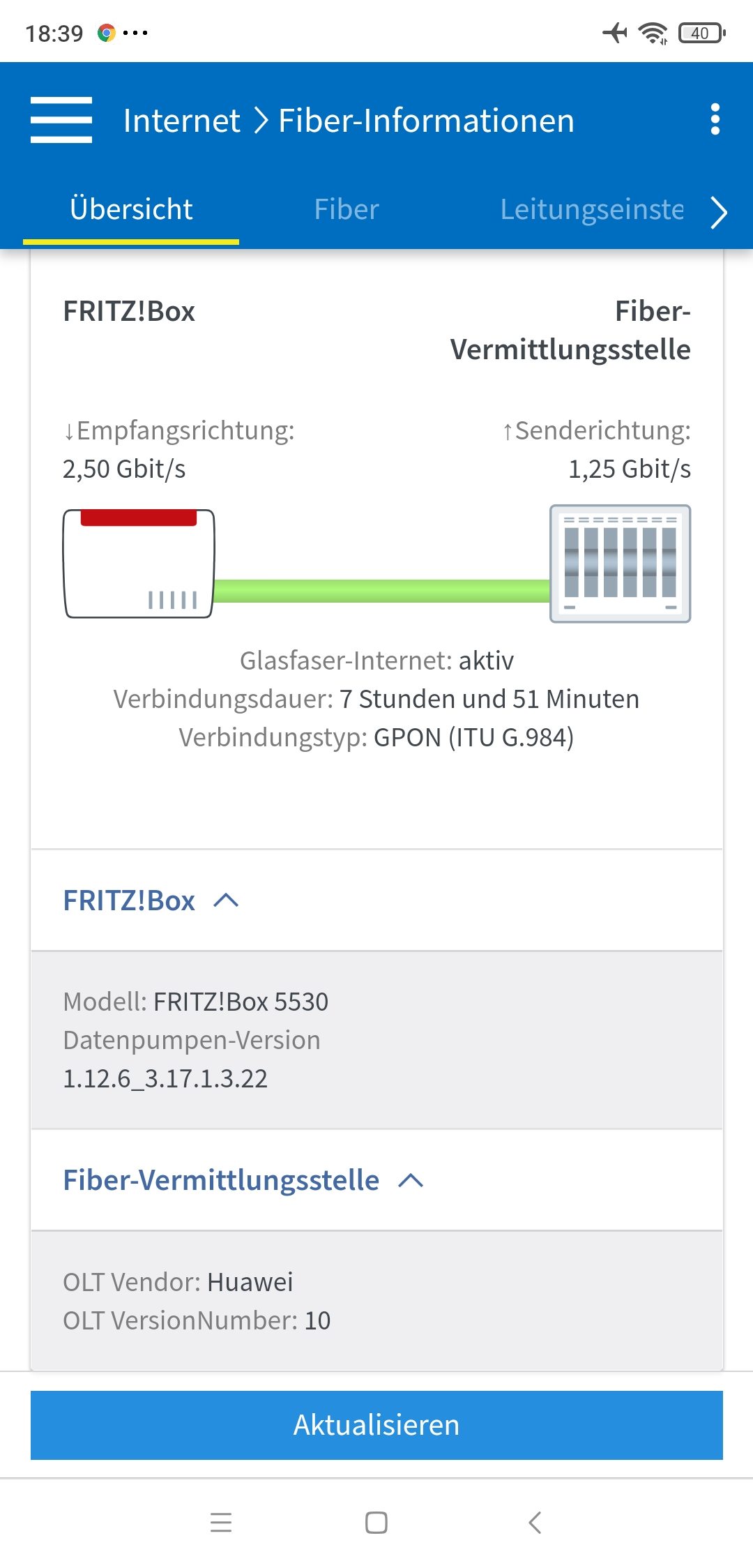Switch to the Fiber tab
The image size is (753, 1568).
[347, 209]
